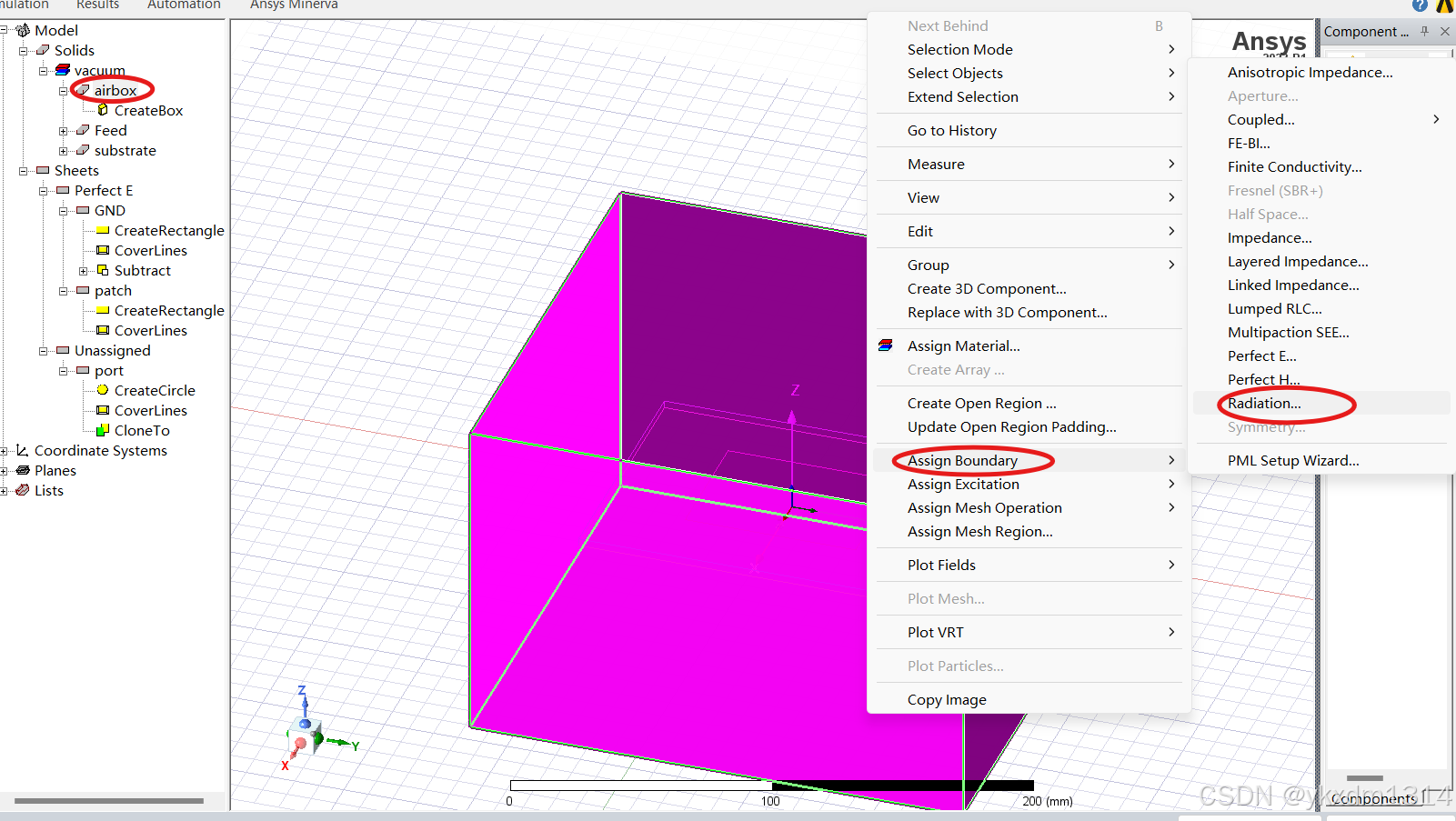Click the CreateCircle operation icon
The image size is (1456, 821).
[x=103, y=390]
